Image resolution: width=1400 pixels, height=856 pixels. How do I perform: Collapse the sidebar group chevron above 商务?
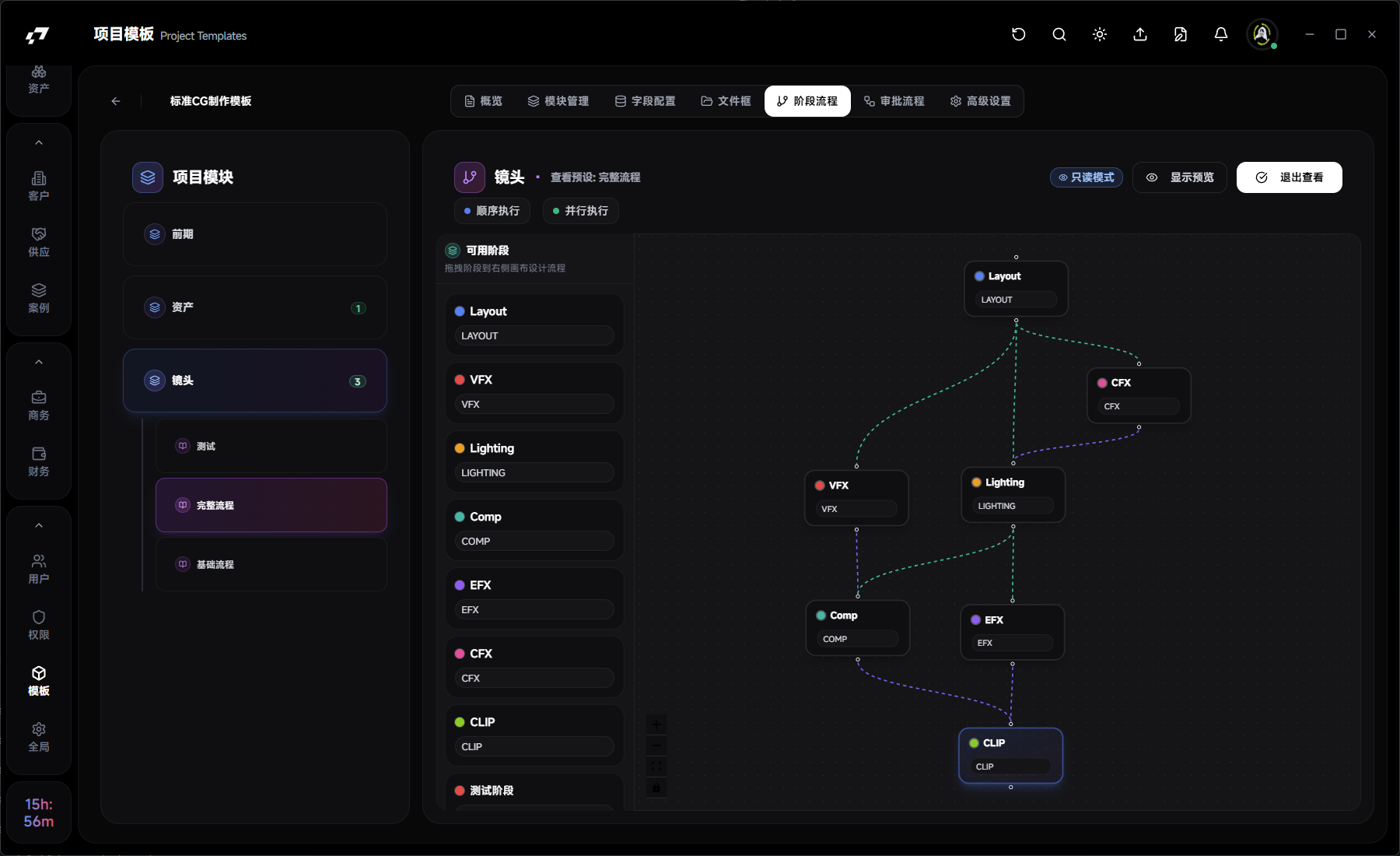(x=39, y=363)
